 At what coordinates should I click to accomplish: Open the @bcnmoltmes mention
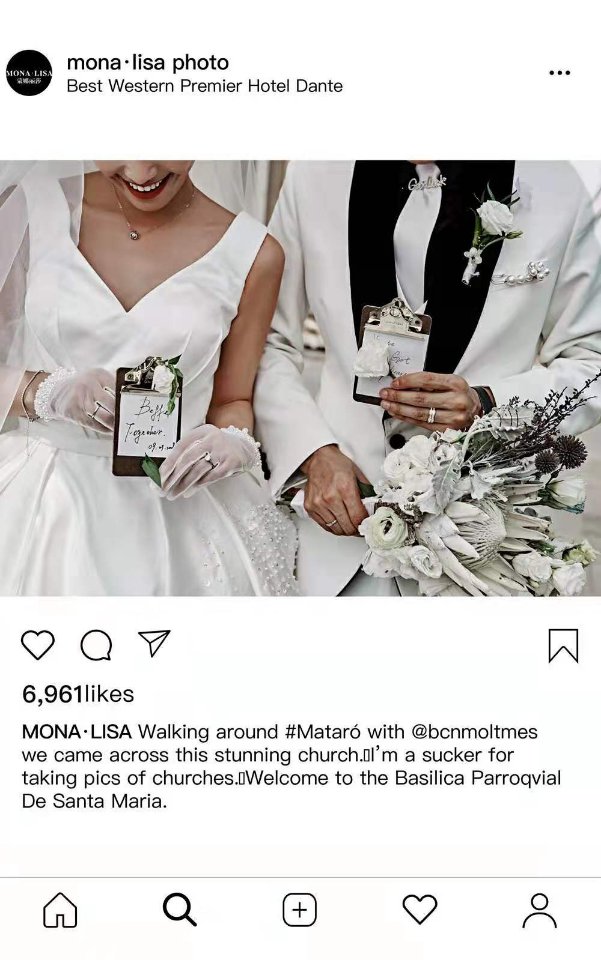coord(474,732)
